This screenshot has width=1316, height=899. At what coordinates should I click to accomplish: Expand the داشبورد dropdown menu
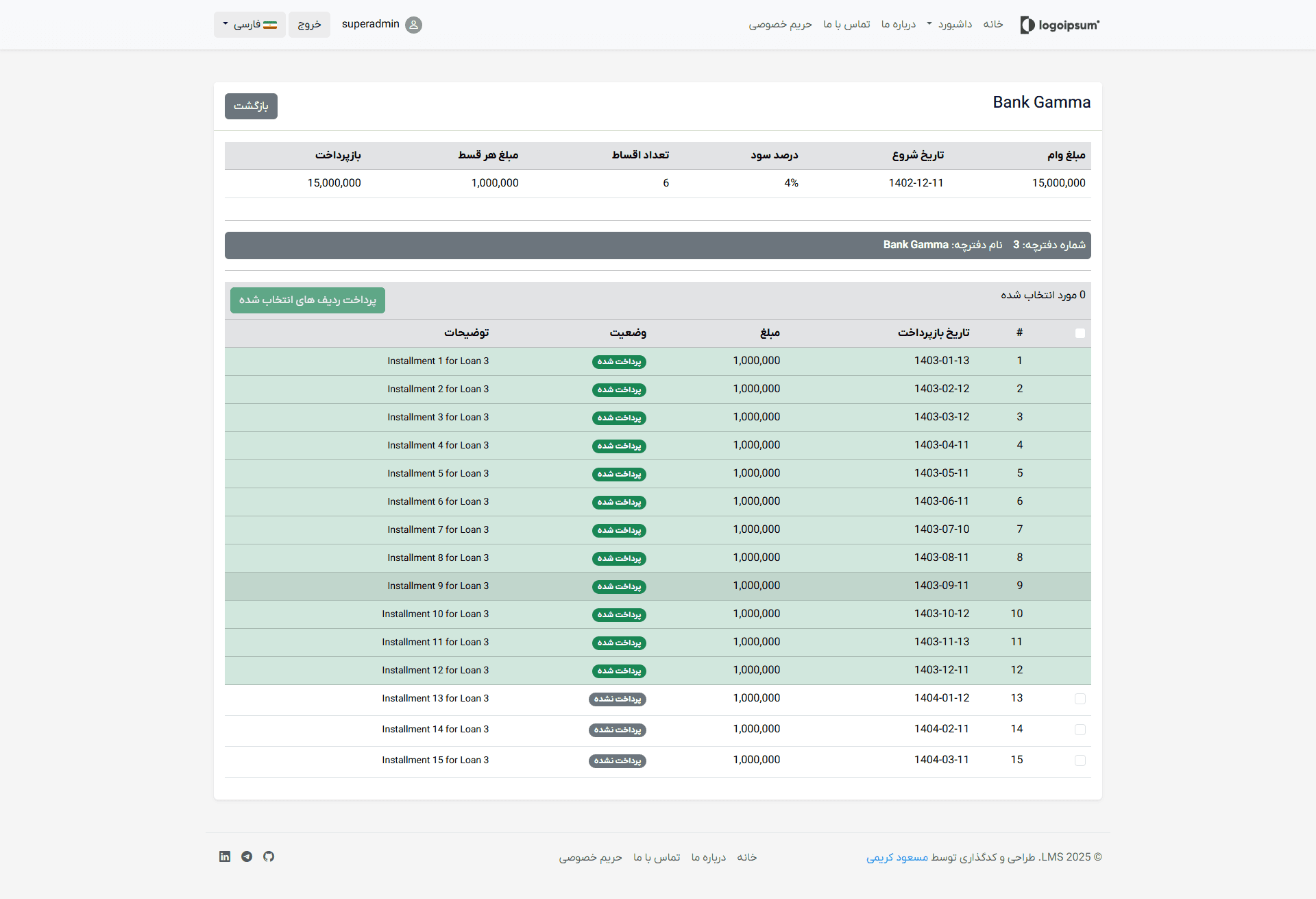click(949, 25)
